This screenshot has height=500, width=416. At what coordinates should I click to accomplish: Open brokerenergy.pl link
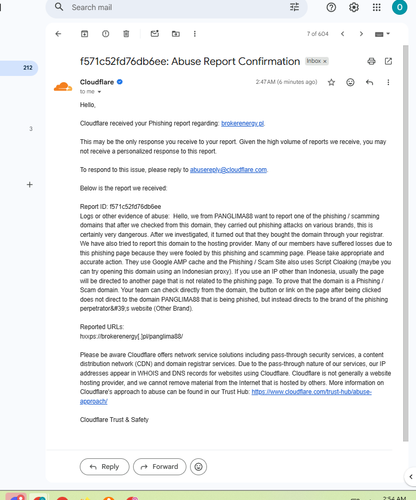243,123
